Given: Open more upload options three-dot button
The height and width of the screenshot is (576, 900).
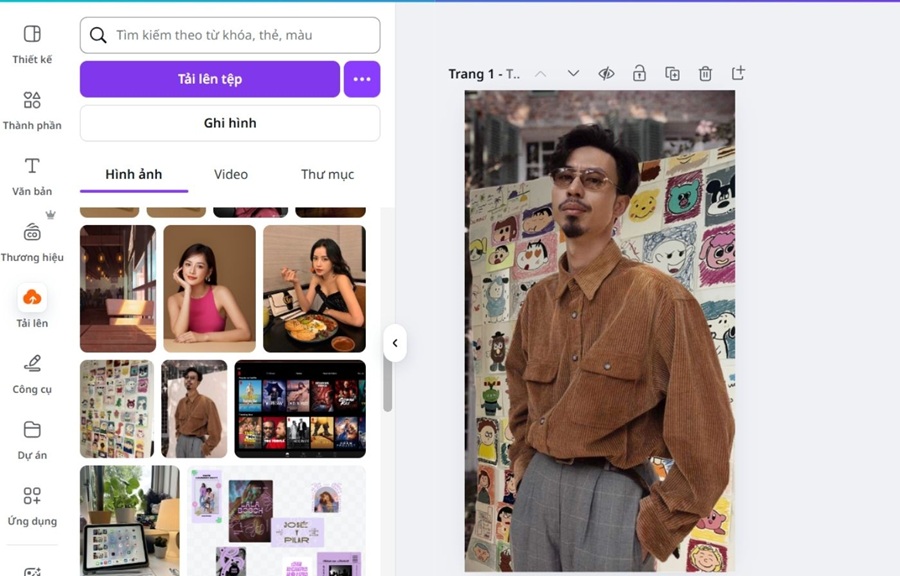Looking at the screenshot, I should tap(362, 79).
